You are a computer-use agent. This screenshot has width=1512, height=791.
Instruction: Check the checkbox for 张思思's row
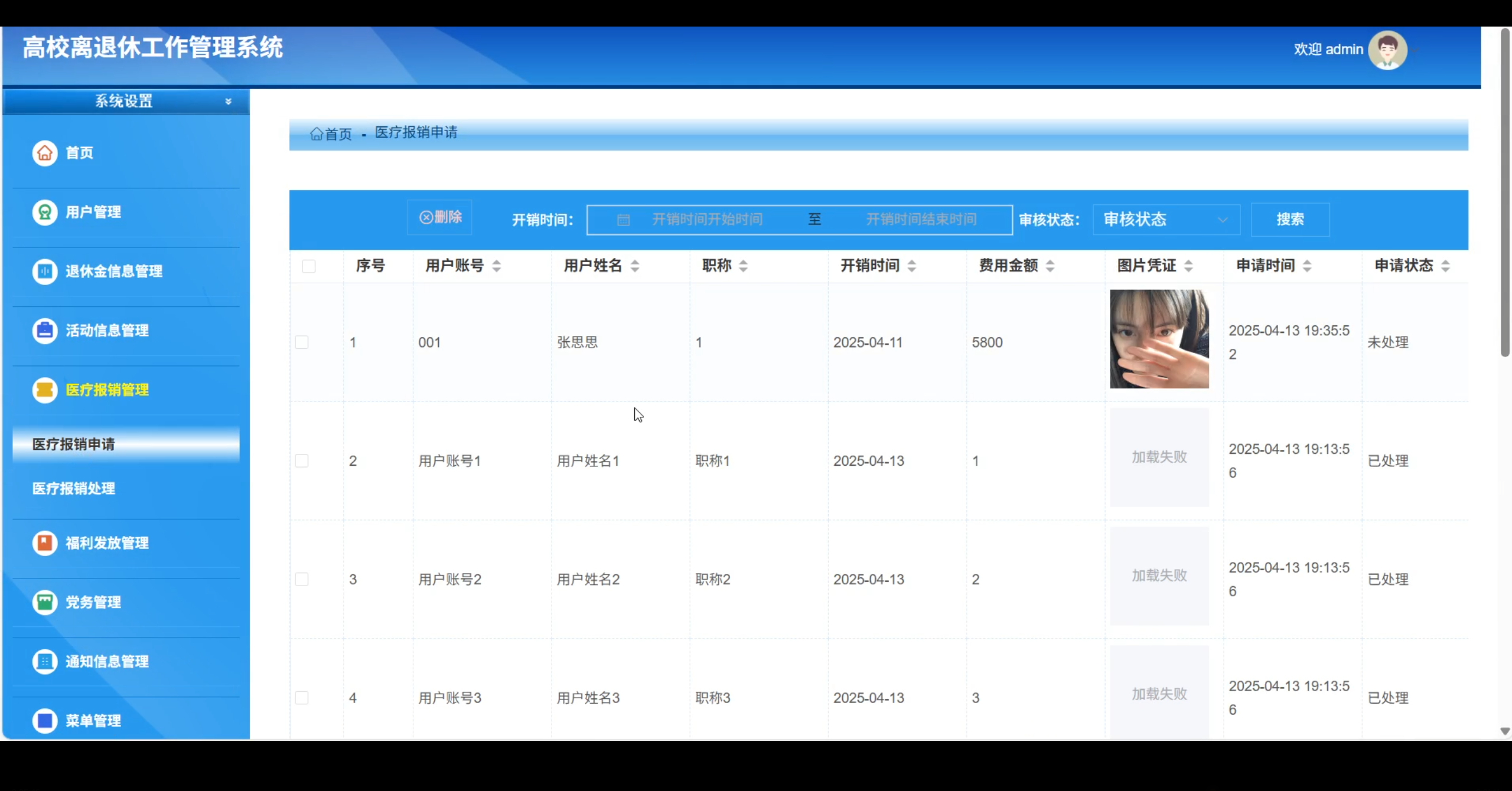[303, 341]
